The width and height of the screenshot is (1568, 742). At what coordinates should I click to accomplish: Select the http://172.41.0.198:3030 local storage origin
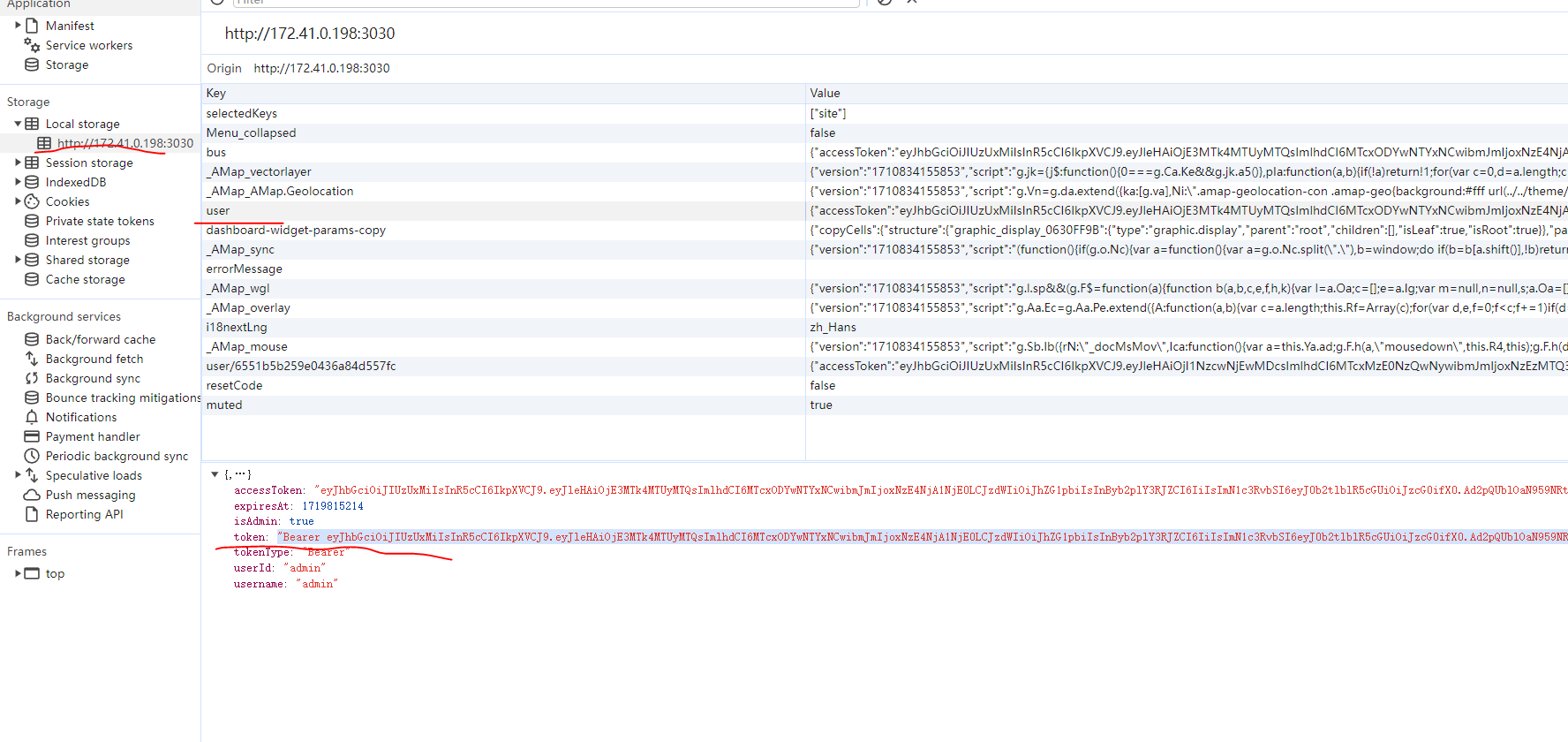(125, 143)
